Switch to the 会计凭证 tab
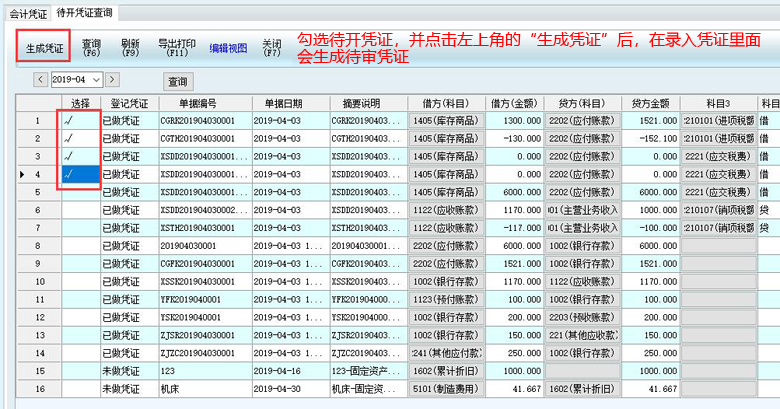 click(x=28, y=13)
